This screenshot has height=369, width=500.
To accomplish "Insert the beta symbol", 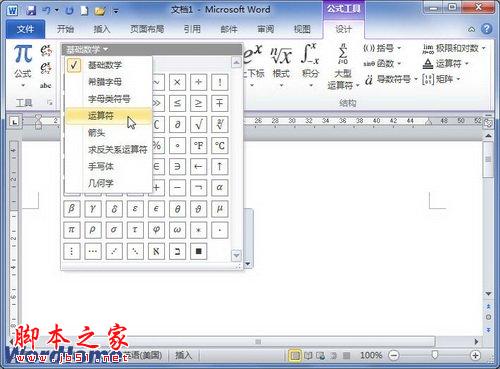I will coord(72,209).
